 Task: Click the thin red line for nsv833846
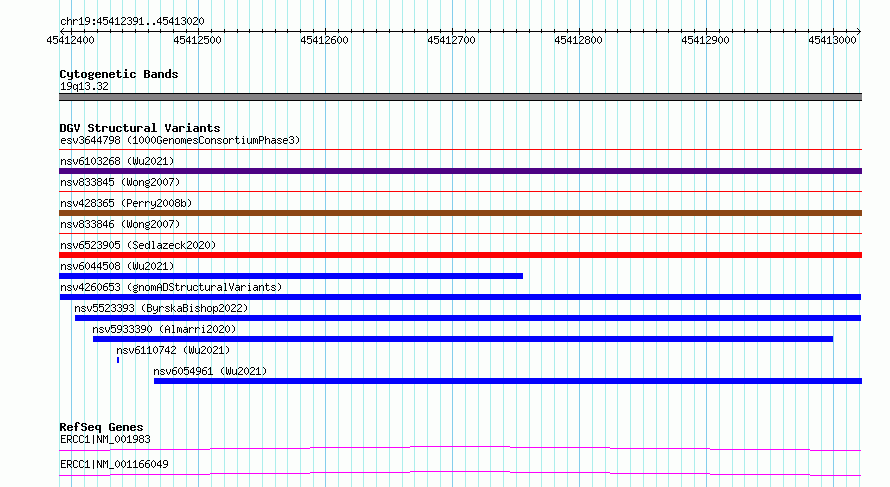(460, 234)
